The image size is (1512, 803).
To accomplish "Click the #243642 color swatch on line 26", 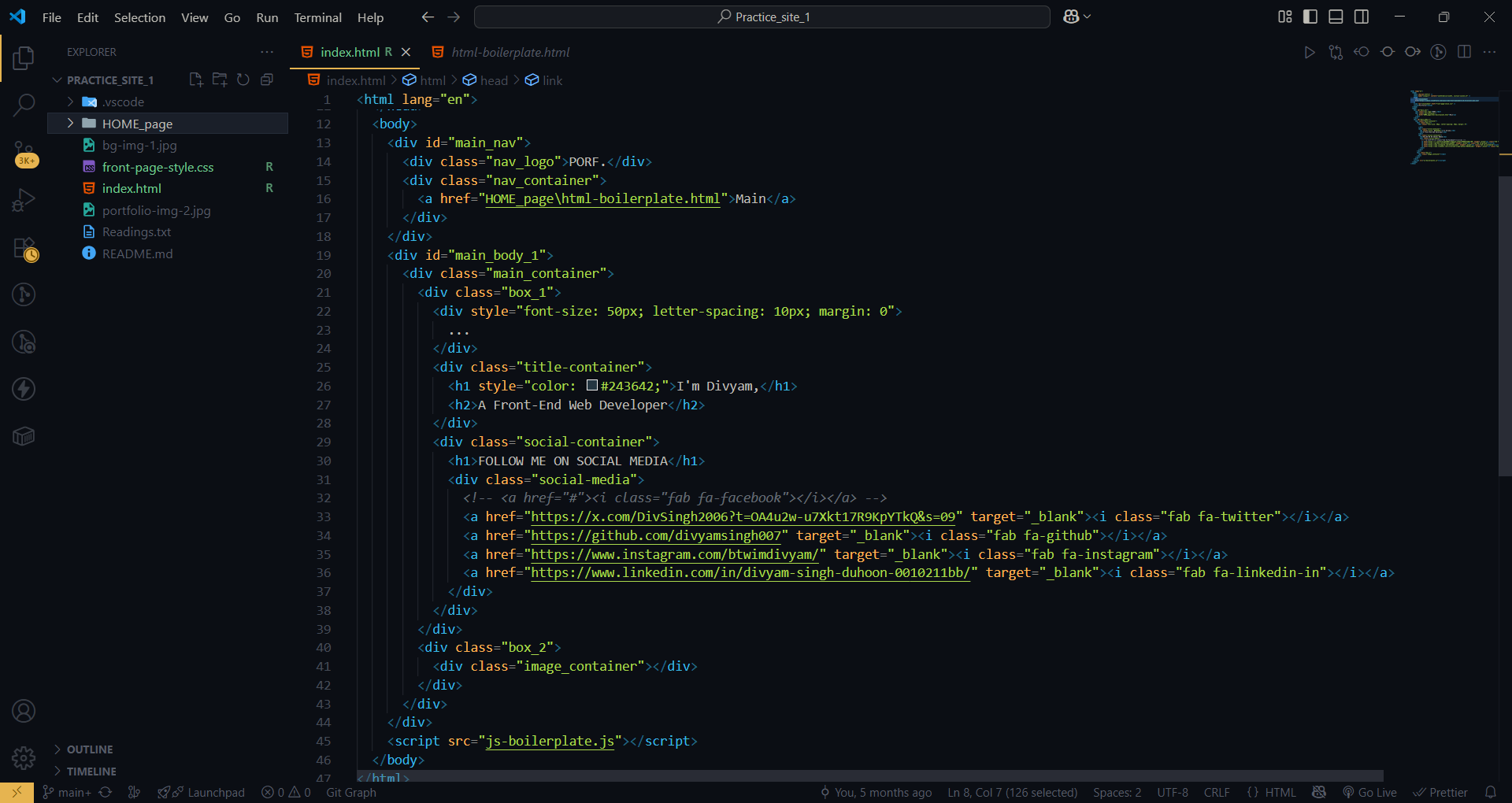I will (592, 386).
